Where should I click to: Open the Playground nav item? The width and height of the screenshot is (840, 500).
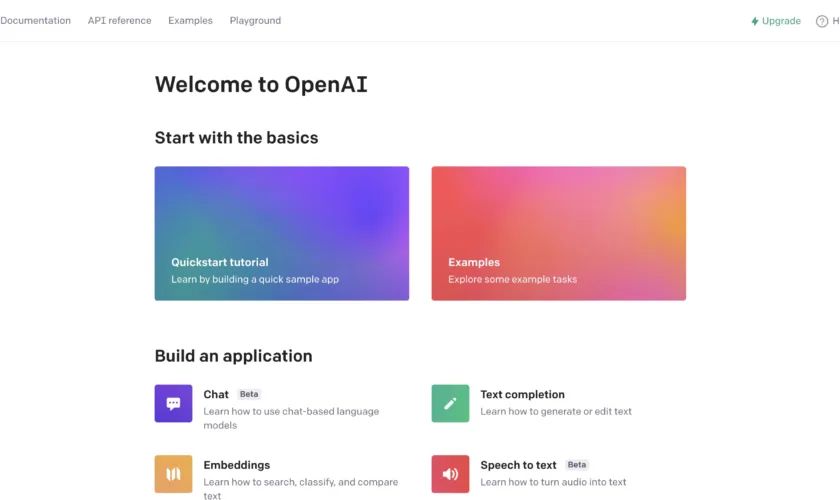255,20
